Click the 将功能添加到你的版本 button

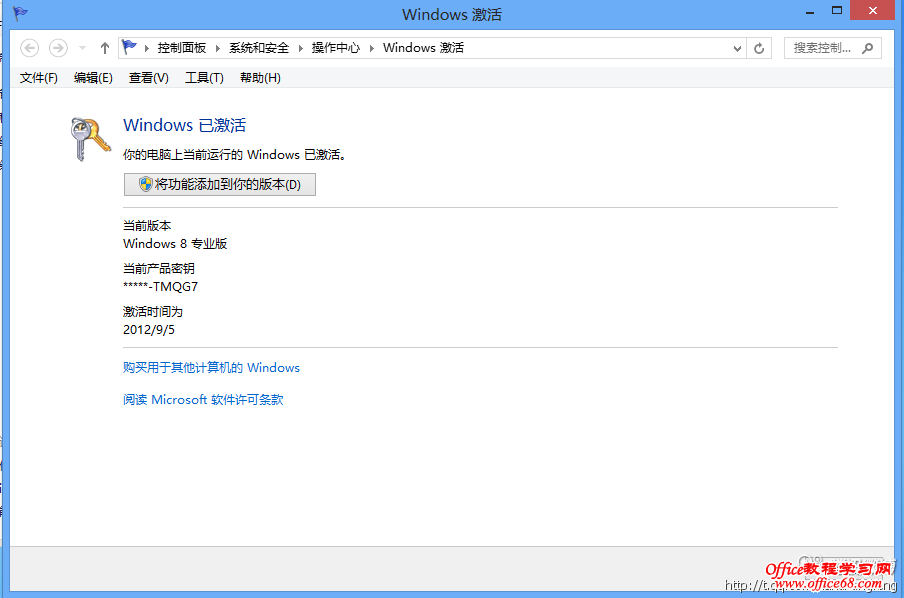tap(219, 184)
